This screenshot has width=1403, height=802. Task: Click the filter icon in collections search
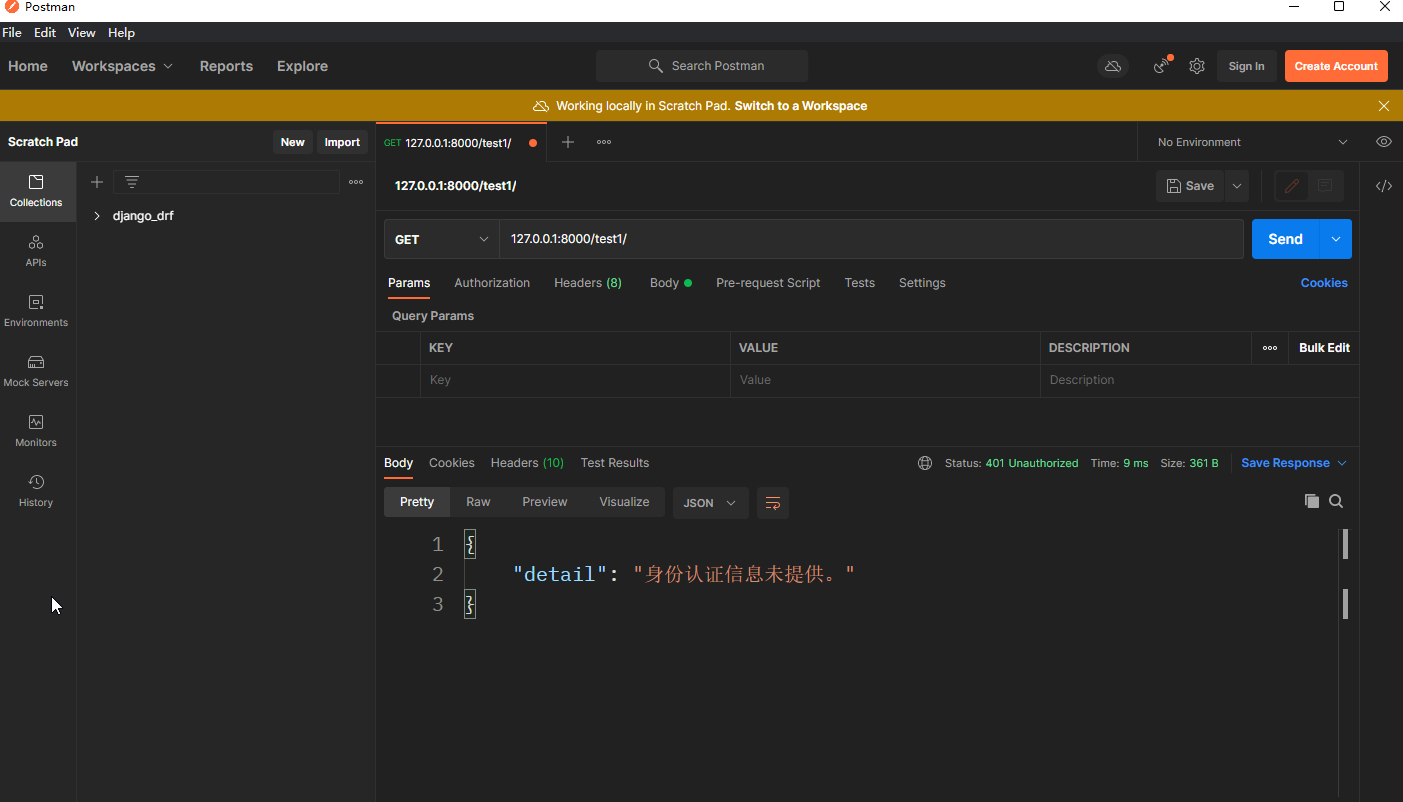[x=131, y=182]
